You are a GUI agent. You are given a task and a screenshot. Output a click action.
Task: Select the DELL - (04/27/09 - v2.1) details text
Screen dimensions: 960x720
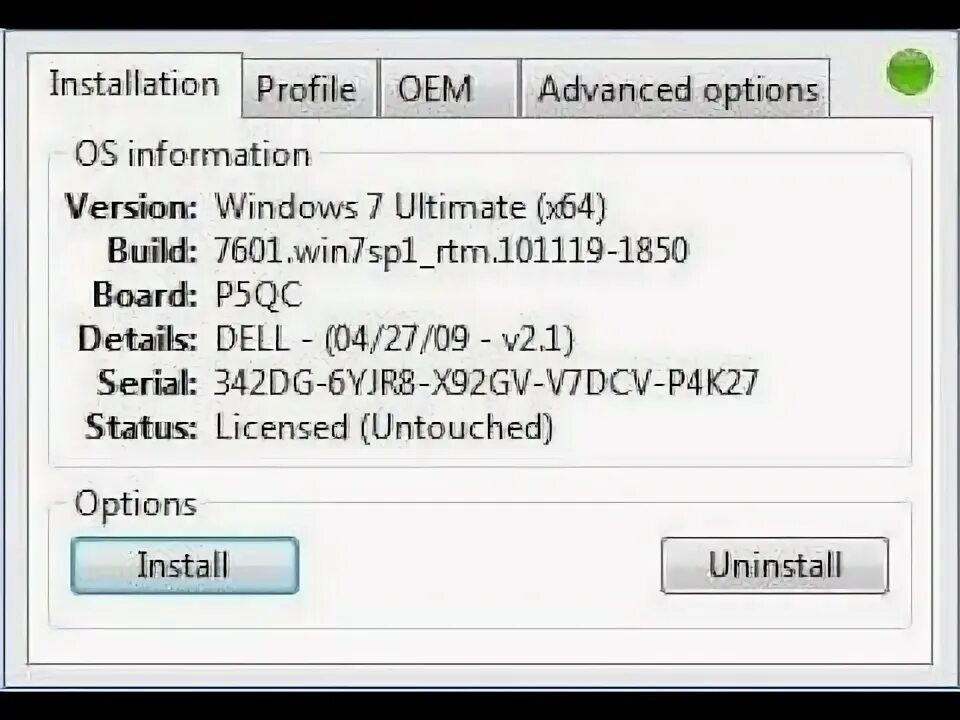tap(394, 339)
